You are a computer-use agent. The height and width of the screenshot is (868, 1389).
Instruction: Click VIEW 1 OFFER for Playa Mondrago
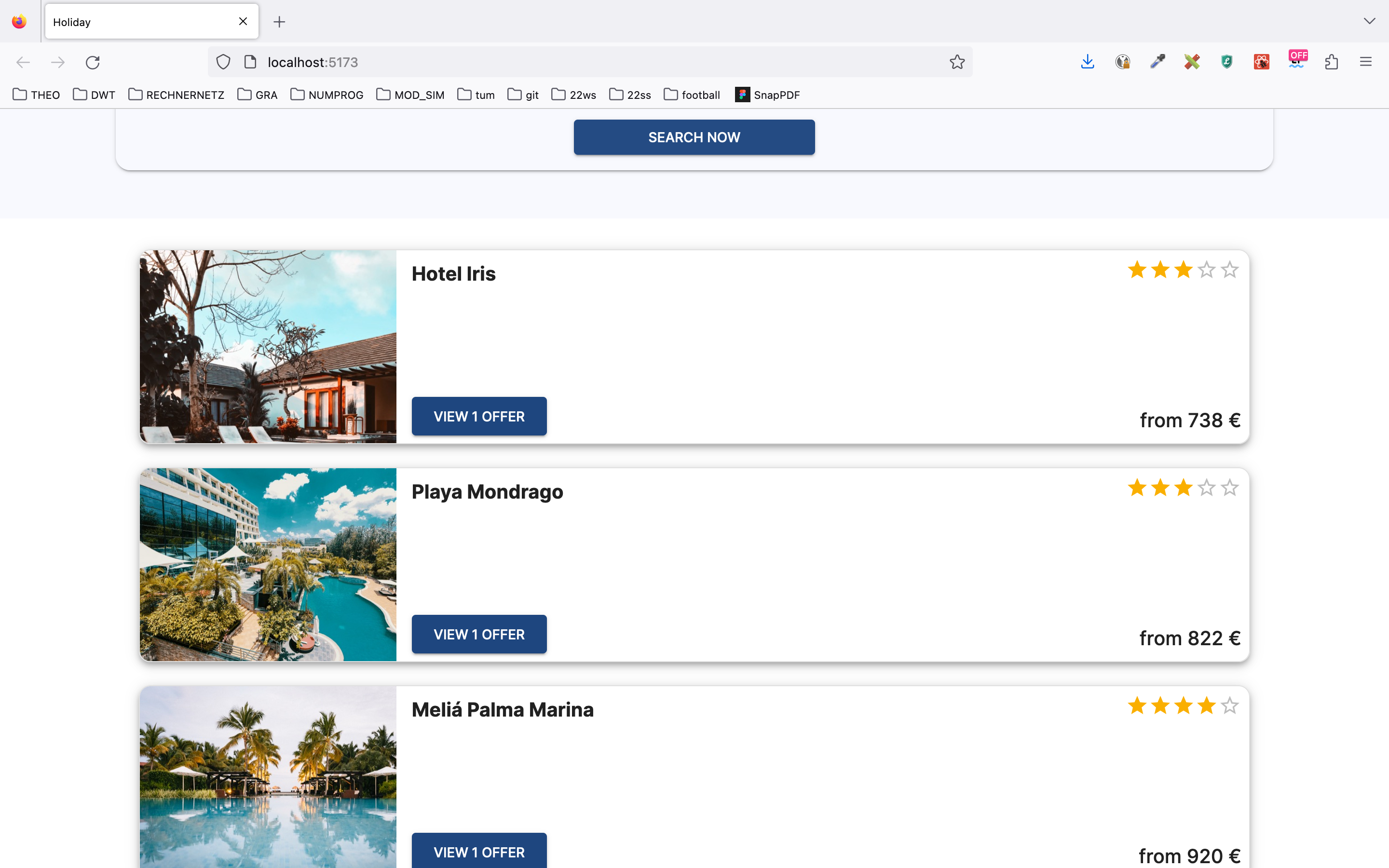[478, 634]
